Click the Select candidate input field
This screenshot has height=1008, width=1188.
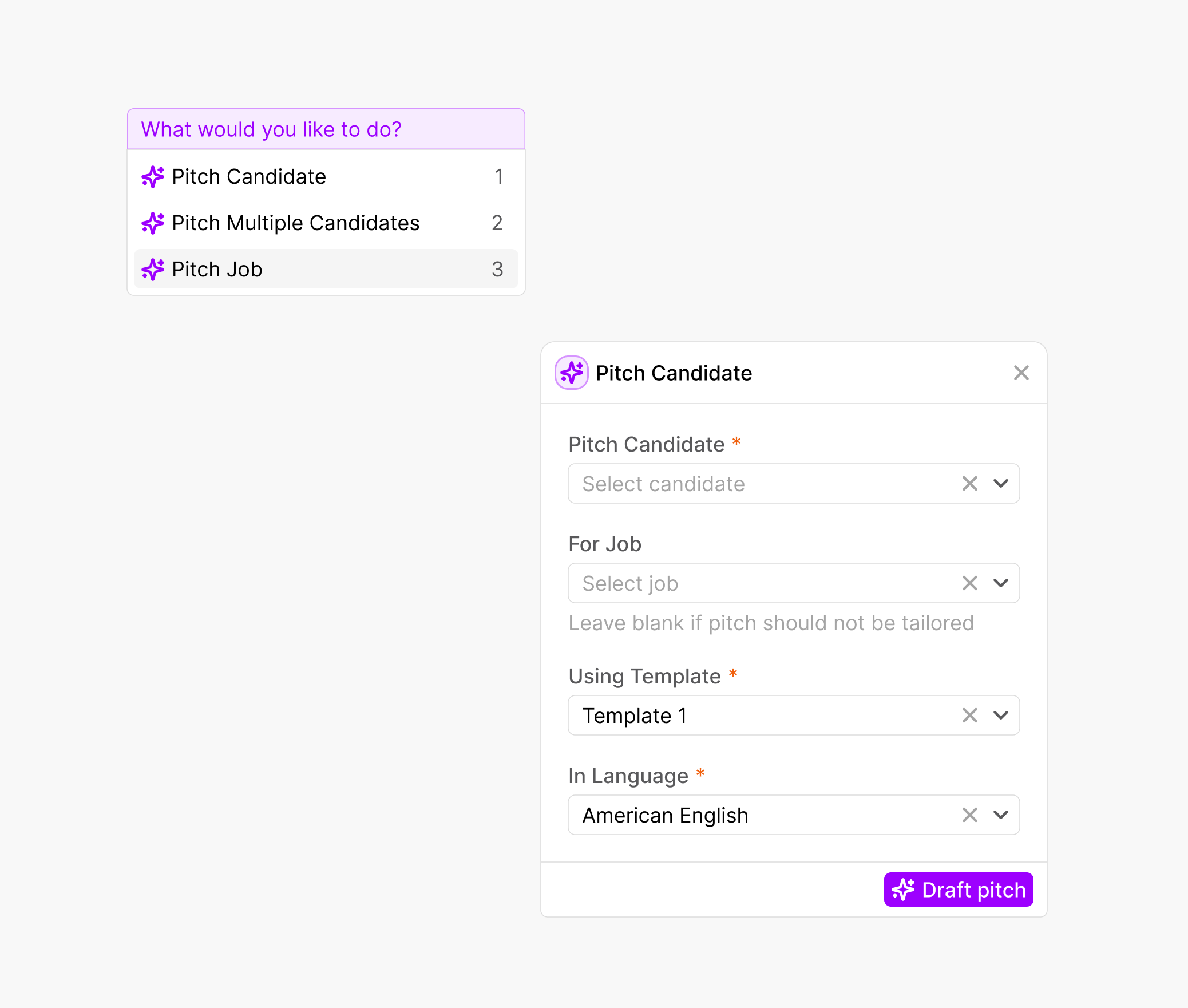pos(744,484)
